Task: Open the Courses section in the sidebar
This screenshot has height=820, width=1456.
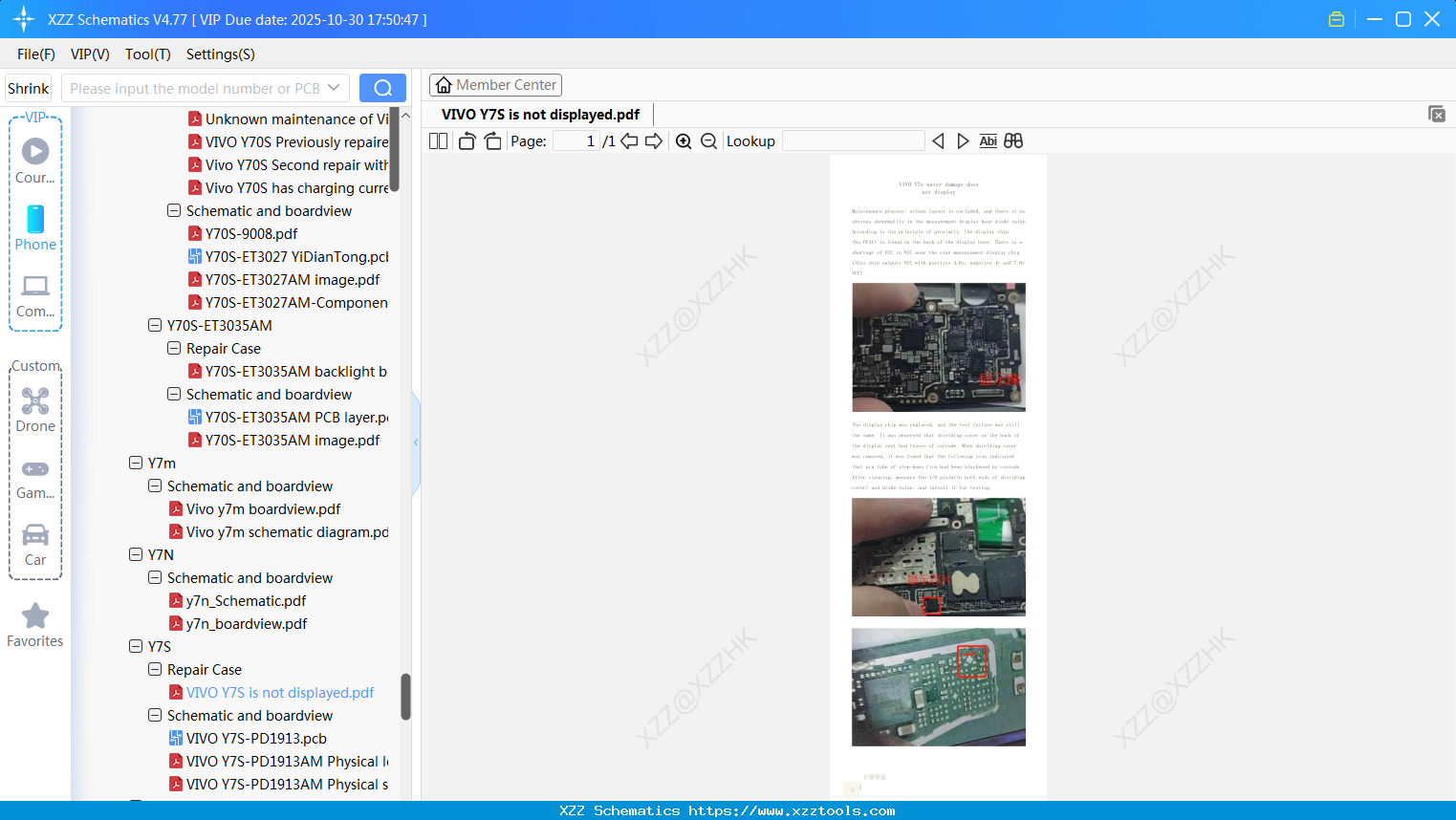Action: point(35,161)
